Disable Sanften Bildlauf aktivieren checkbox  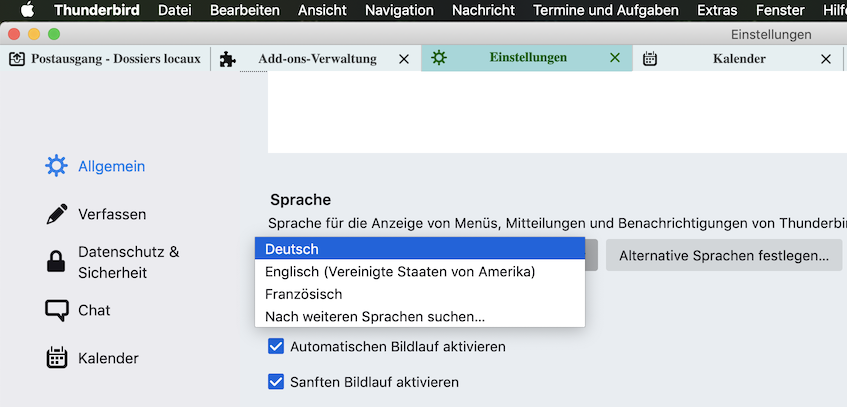pyautogui.click(x=276, y=382)
